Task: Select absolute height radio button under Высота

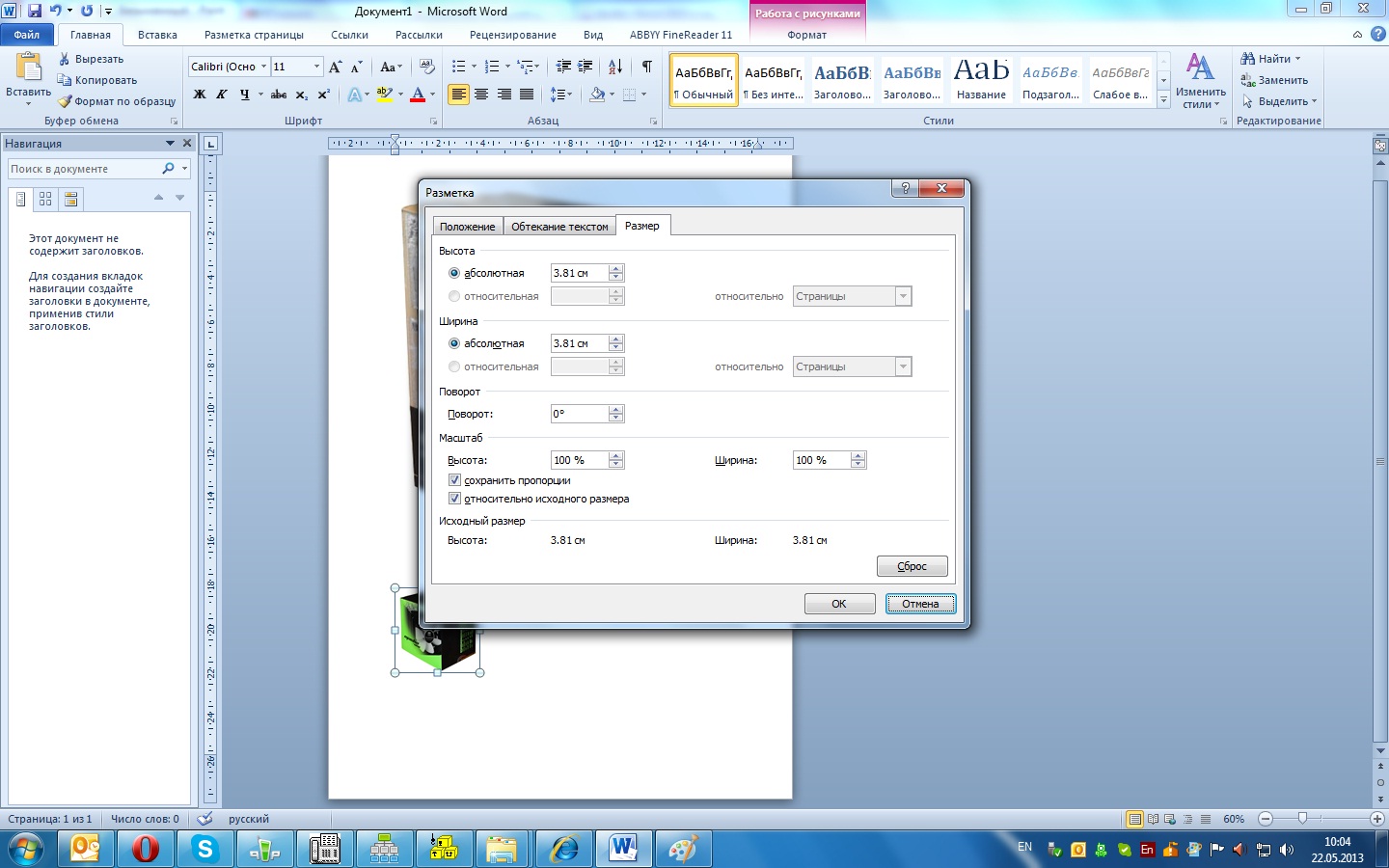Action: 454,273
